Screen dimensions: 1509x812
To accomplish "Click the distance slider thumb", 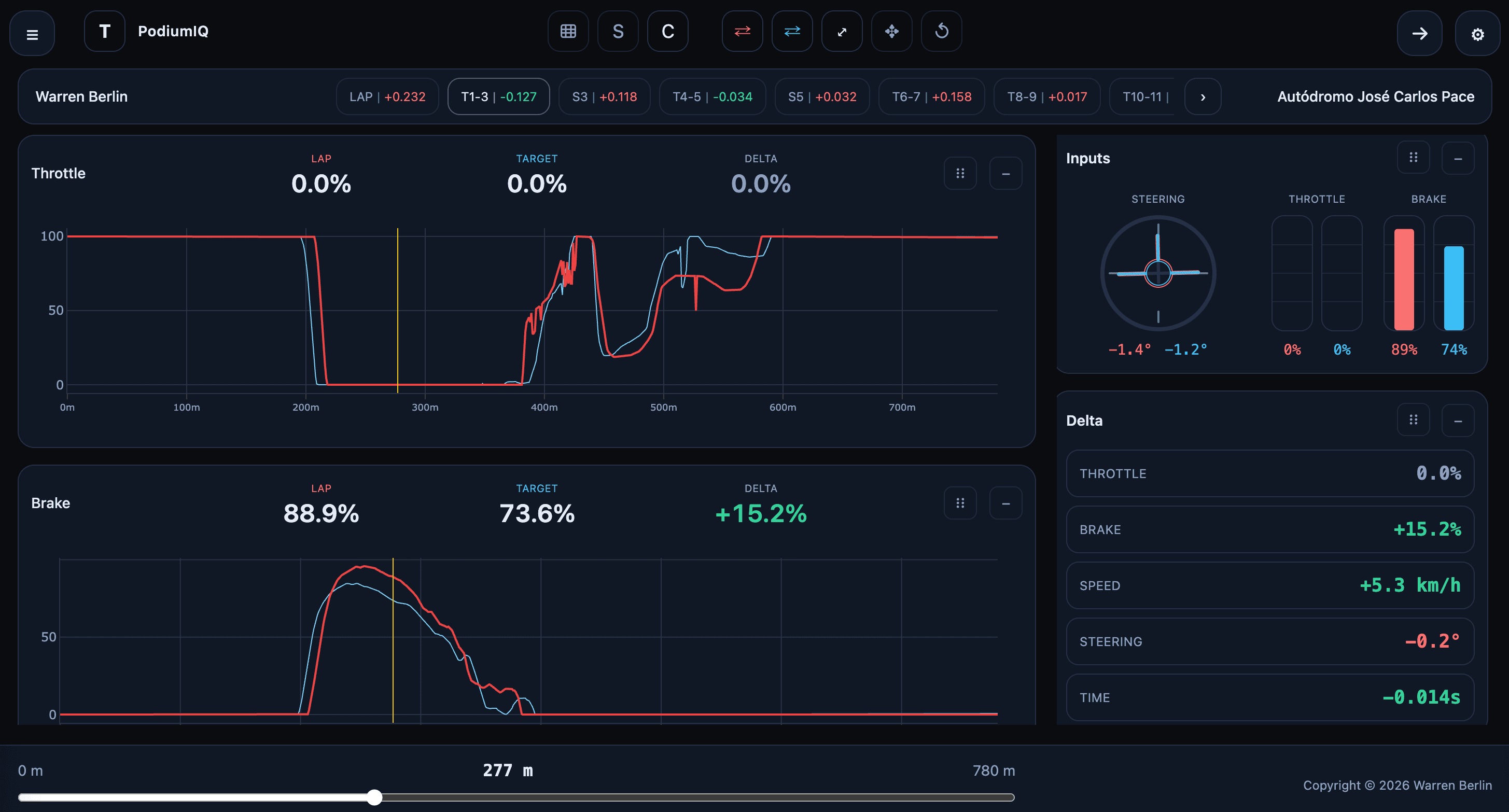I will pos(374,797).
